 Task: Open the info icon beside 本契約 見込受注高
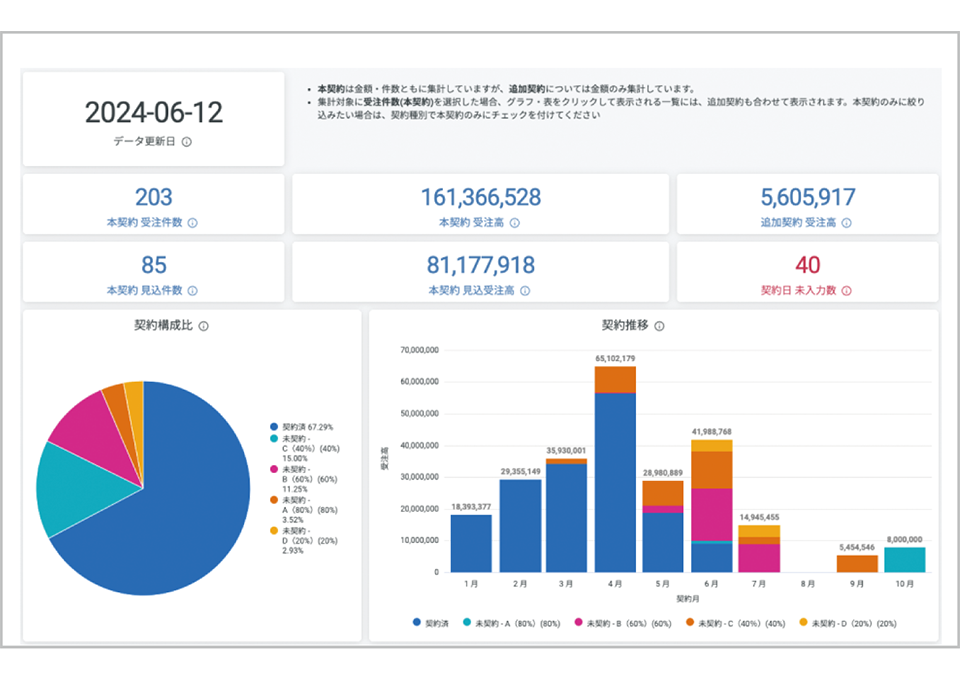(525, 291)
